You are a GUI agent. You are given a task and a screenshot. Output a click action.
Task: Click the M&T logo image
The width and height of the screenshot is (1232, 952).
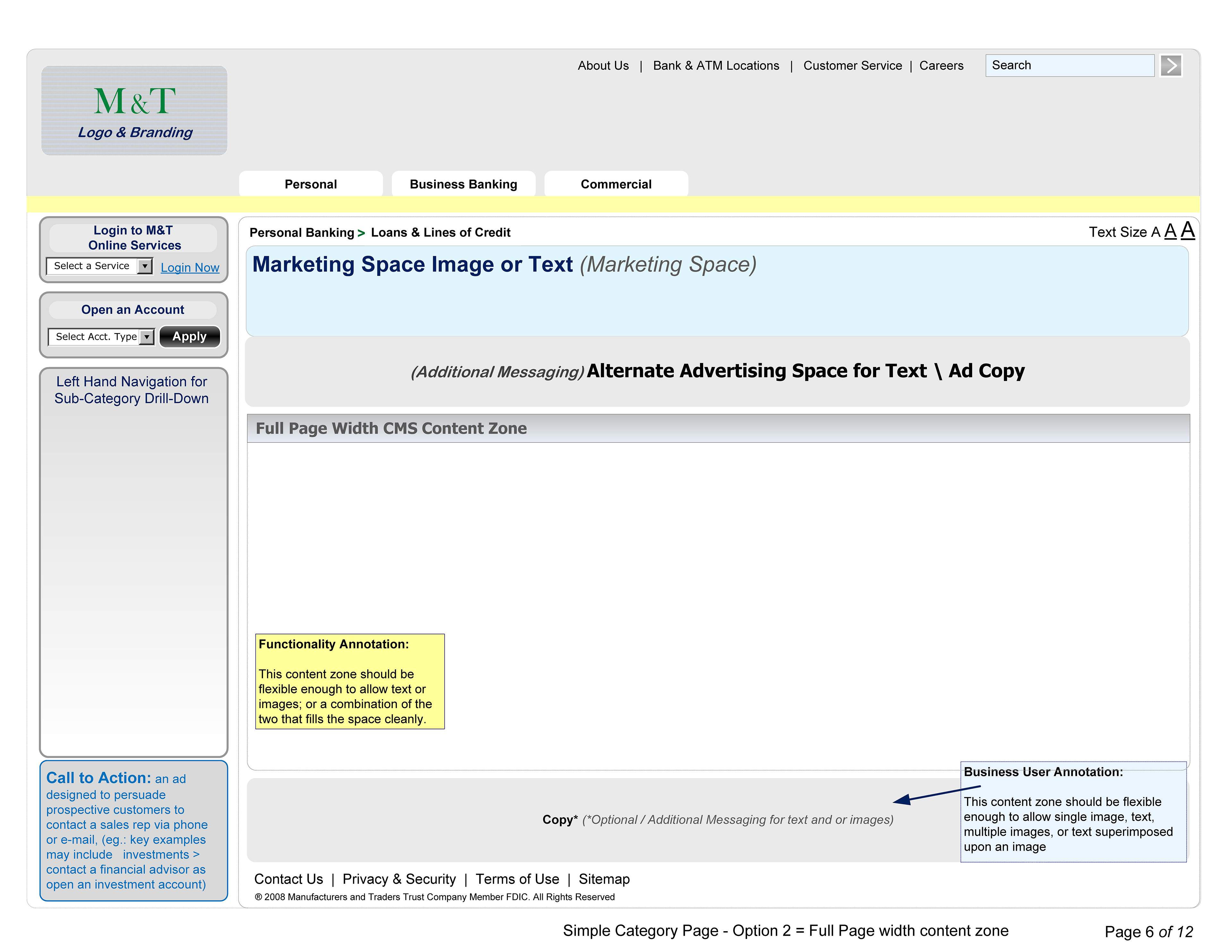click(134, 110)
